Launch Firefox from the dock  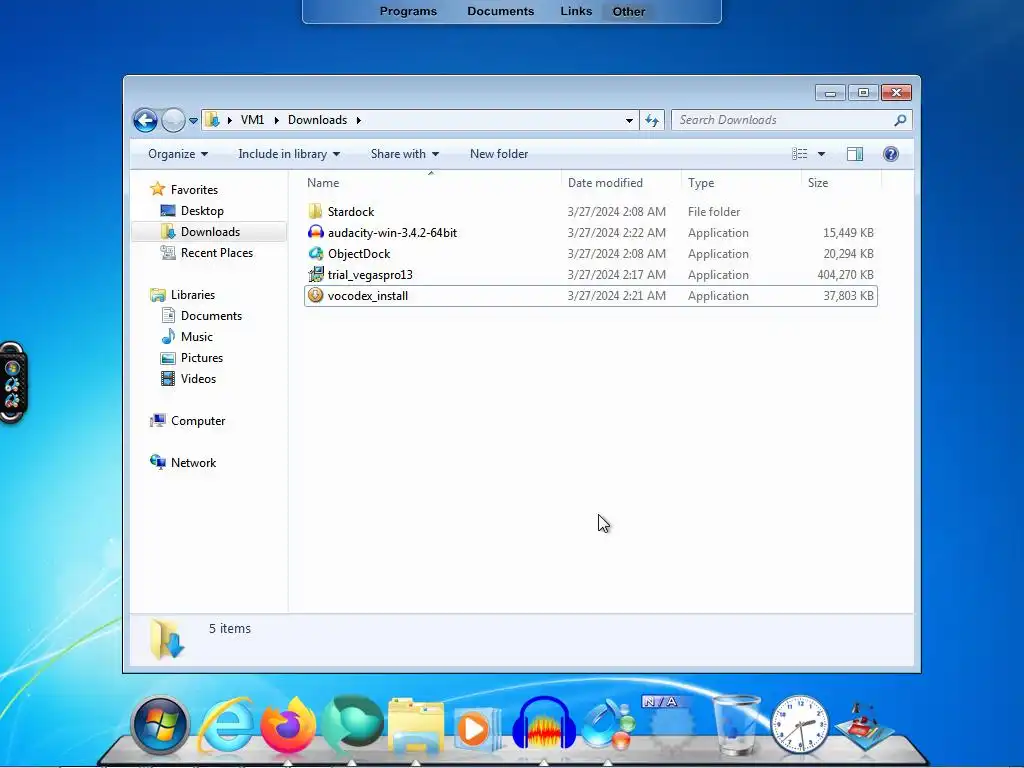[x=288, y=725]
